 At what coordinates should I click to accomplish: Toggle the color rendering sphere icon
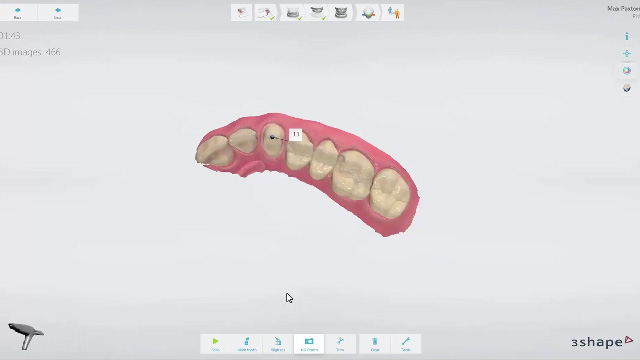[x=627, y=71]
